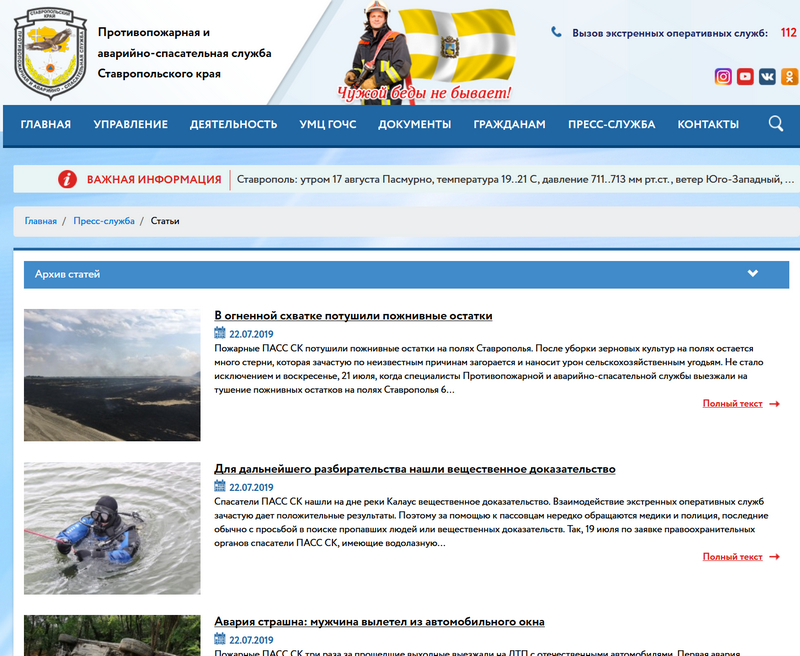Expand the Архив статей chevron
The width and height of the screenshot is (800, 656).
click(x=753, y=274)
